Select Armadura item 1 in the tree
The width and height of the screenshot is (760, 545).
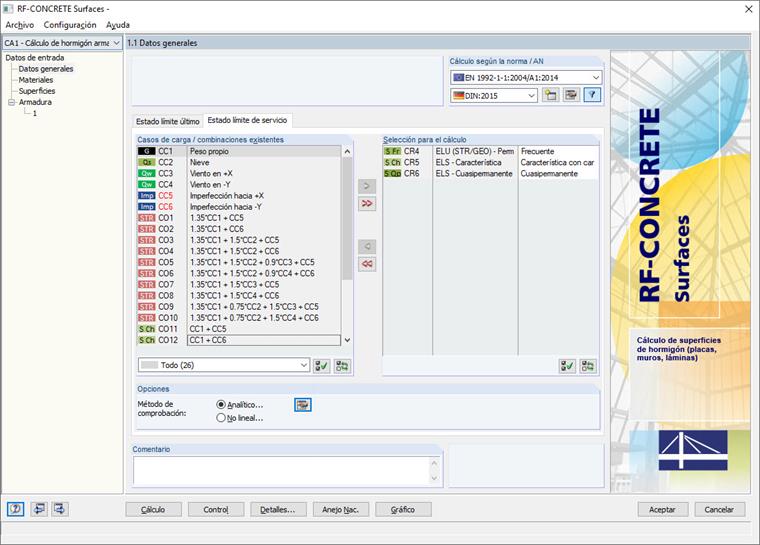pyautogui.click(x=34, y=113)
